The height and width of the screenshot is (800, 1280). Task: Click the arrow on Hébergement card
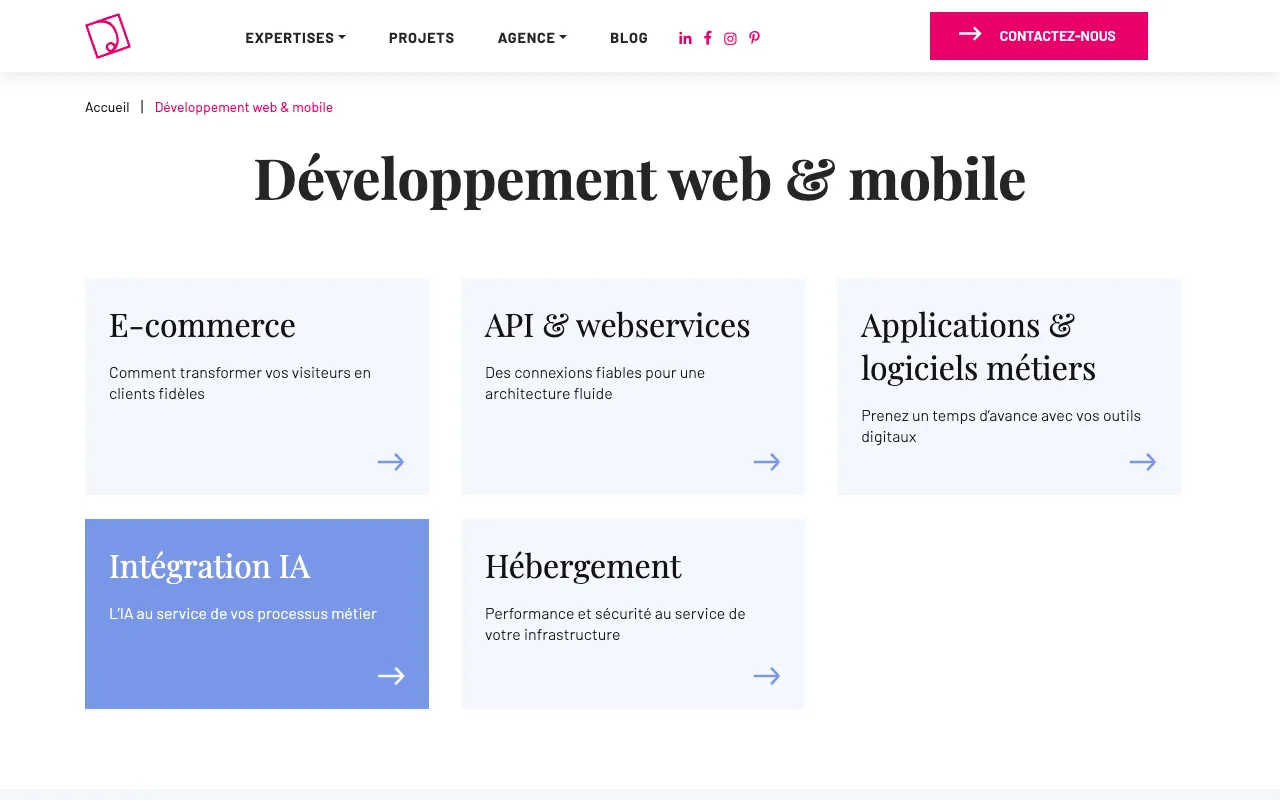click(x=767, y=676)
